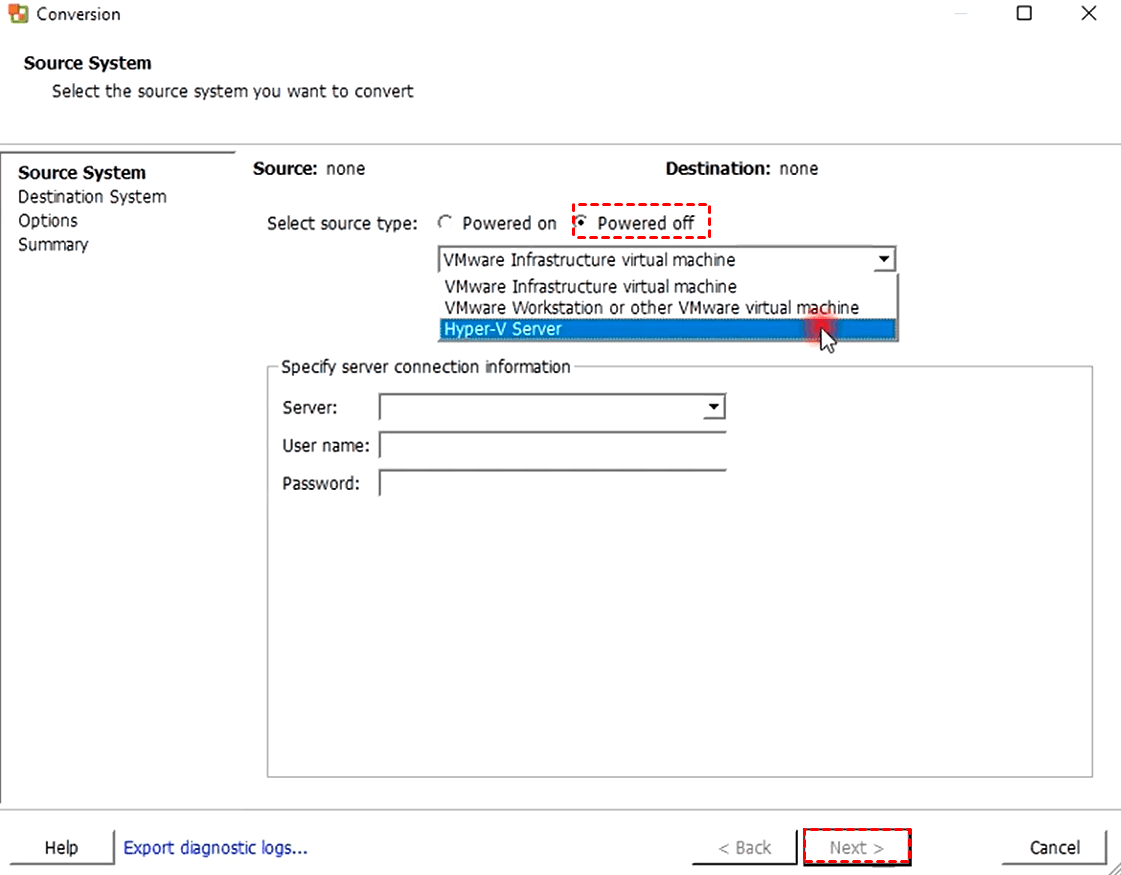1121x875 pixels.
Task: Go to Options step in sidebar
Action: pos(48,221)
